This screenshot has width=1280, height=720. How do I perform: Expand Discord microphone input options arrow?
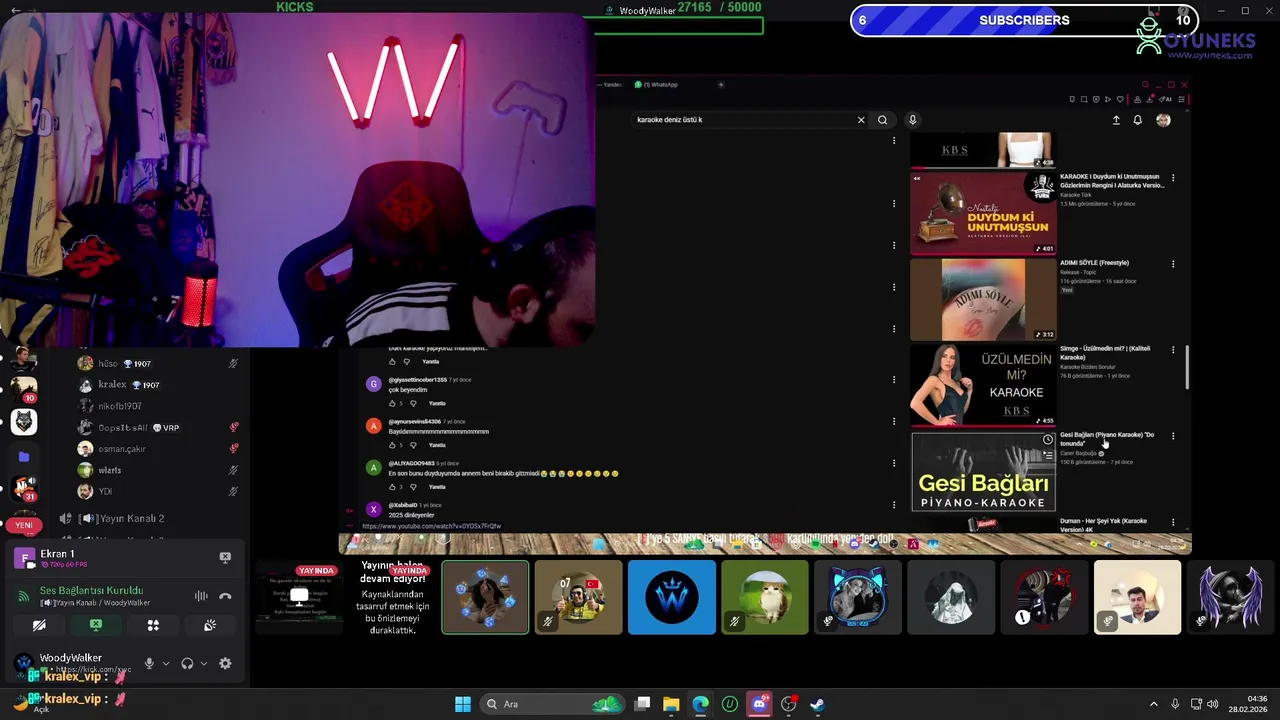(x=166, y=663)
